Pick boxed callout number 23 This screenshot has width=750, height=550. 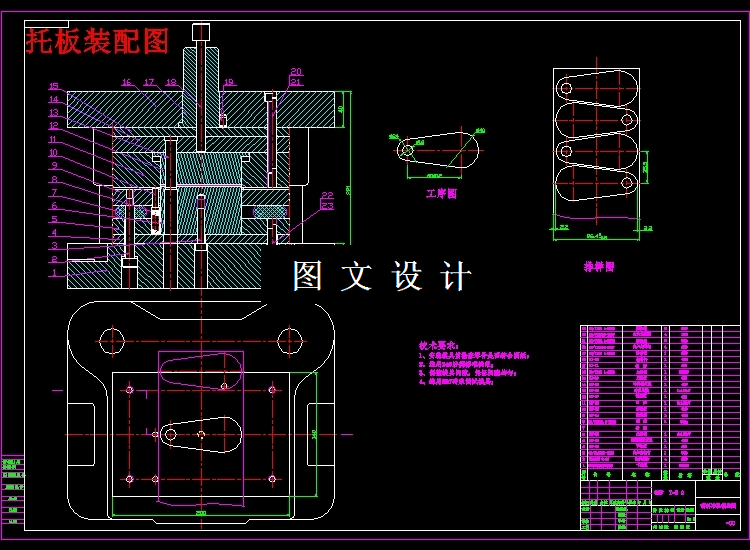pos(327,206)
